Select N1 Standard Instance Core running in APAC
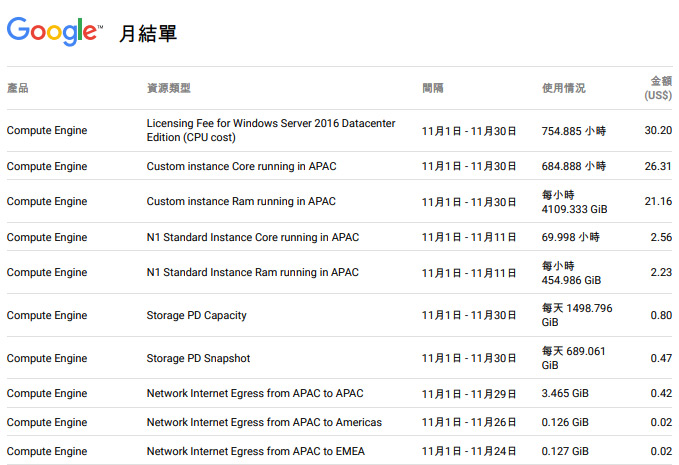679x465 pixels. click(x=253, y=237)
